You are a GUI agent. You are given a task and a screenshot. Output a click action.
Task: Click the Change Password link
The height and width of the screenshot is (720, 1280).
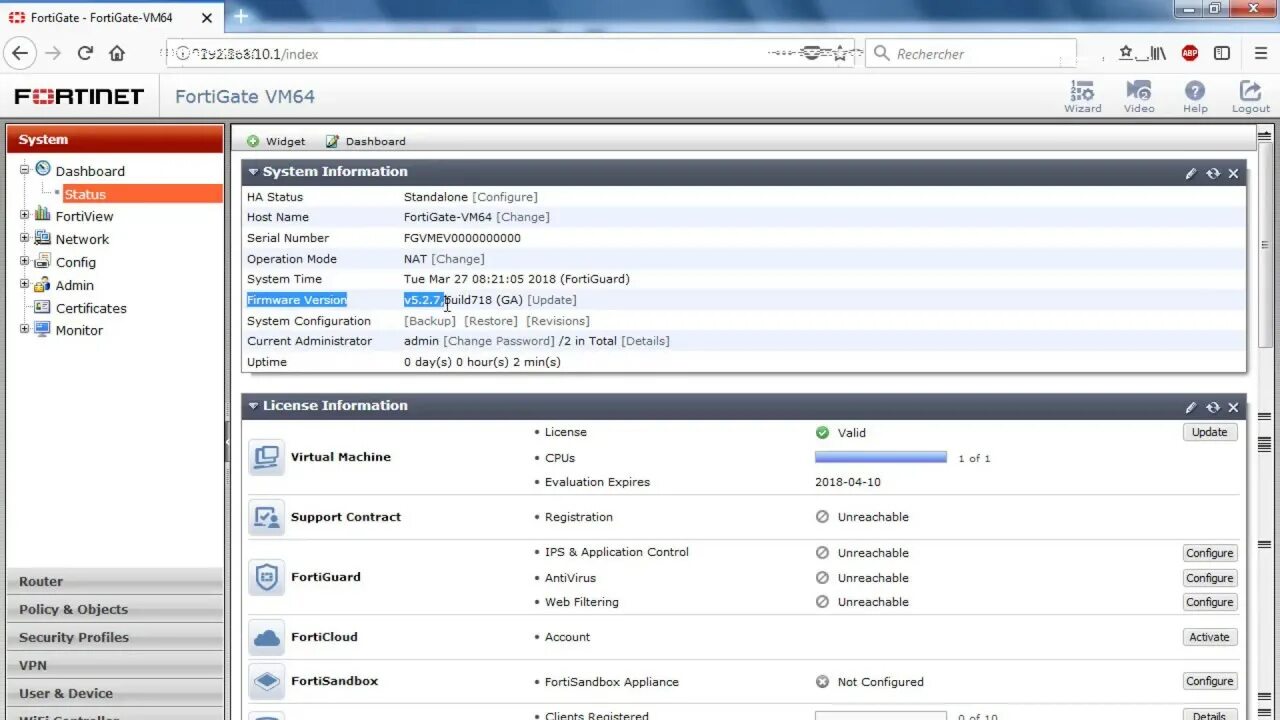pos(499,341)
